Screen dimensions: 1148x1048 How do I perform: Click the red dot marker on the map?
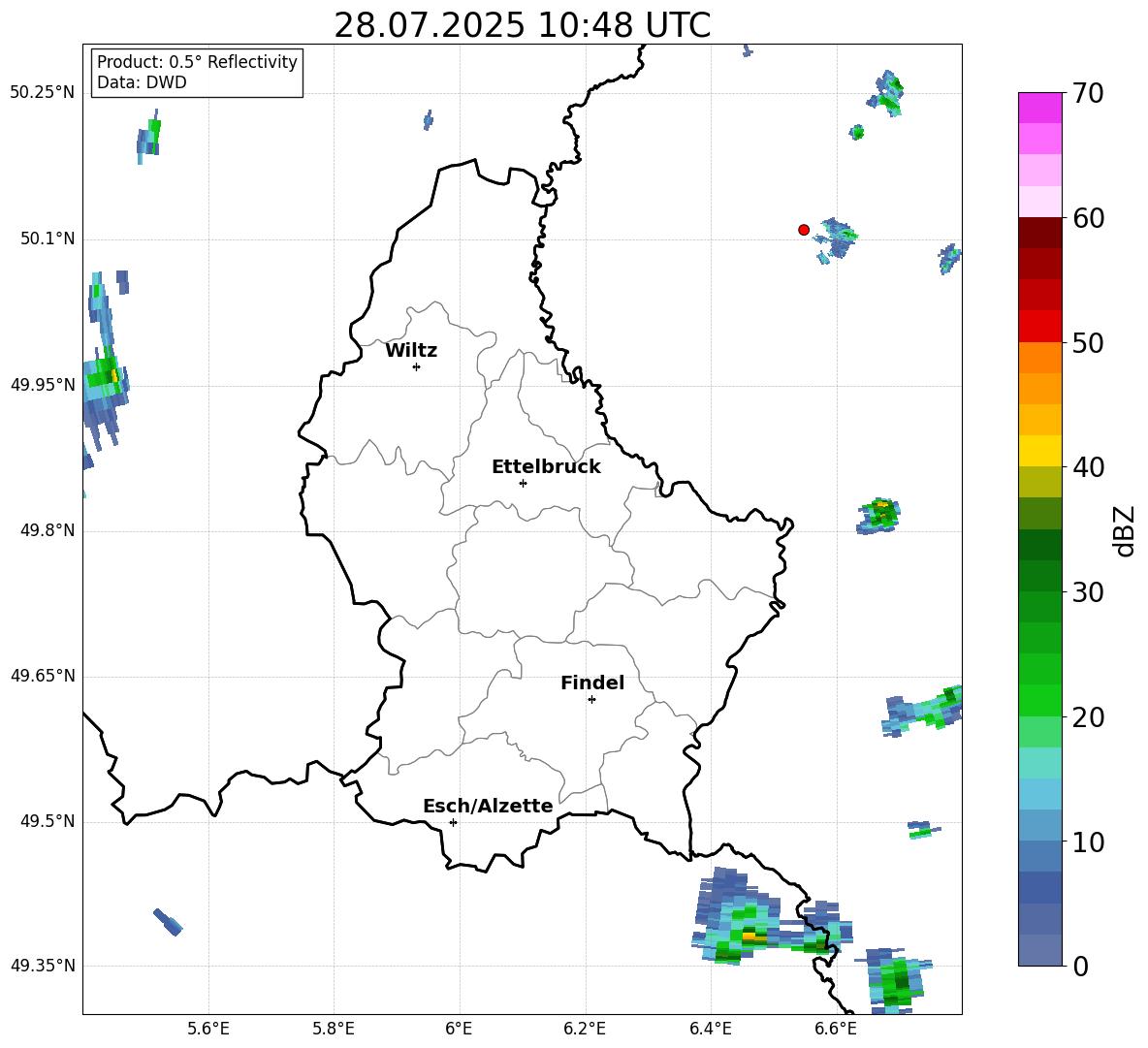click(x=803, y=230)
